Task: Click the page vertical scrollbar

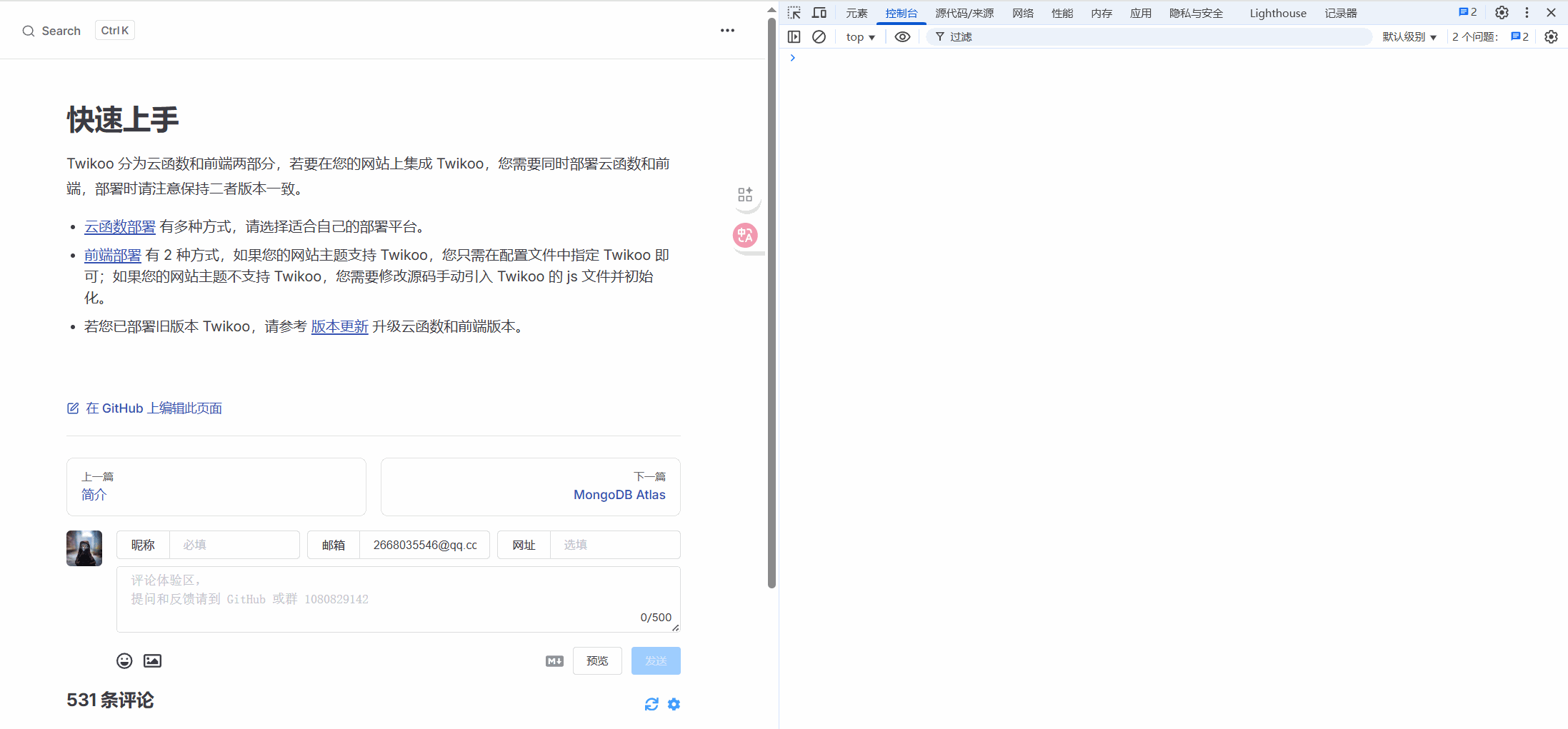Action: tap(771, 300)
